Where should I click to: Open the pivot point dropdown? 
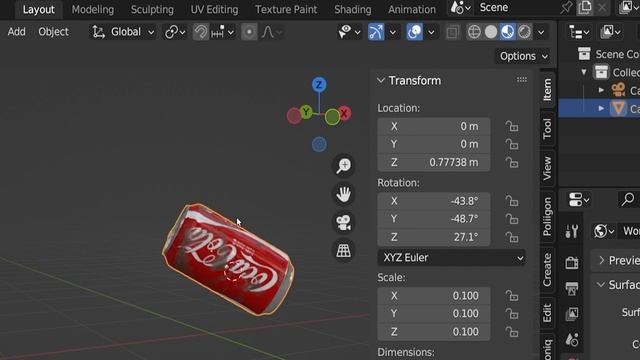click(x=175, y=32)
